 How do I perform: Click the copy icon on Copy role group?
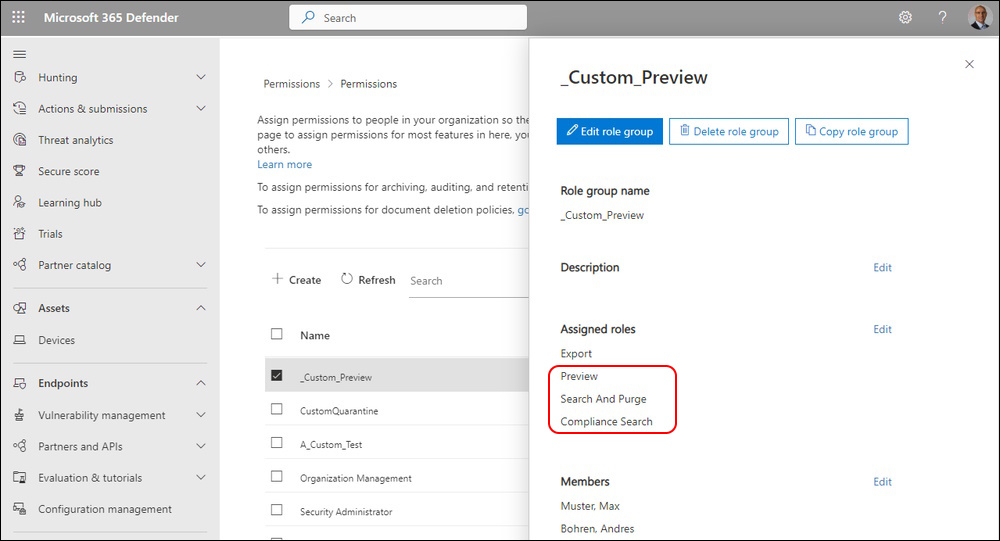pos(810,130)
